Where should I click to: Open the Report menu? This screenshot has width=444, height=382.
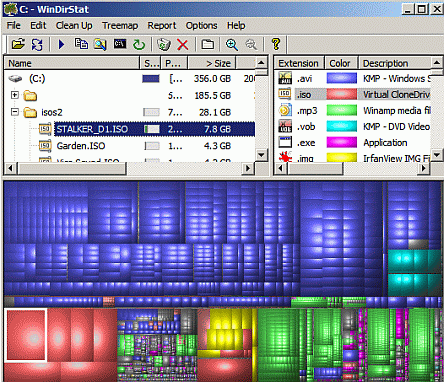coord(162,26)
